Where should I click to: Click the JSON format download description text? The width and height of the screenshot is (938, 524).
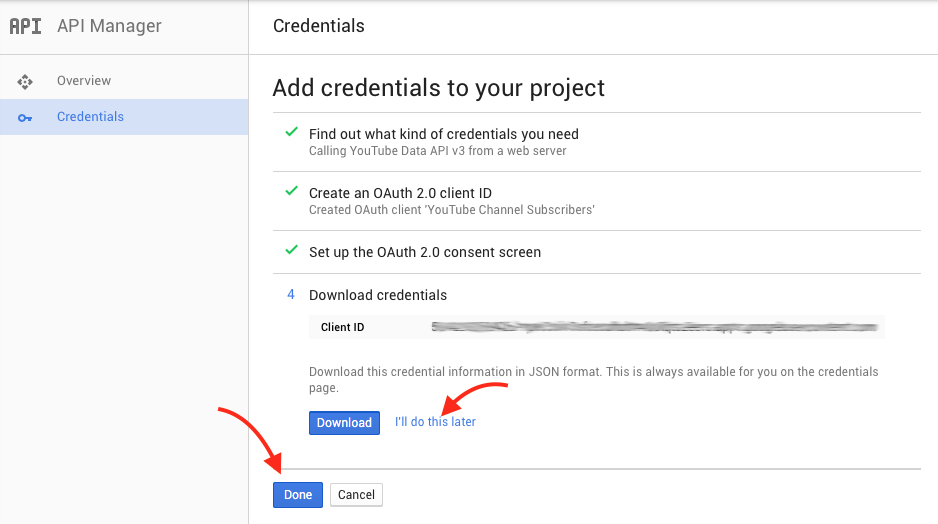click(x=593, y=379)
